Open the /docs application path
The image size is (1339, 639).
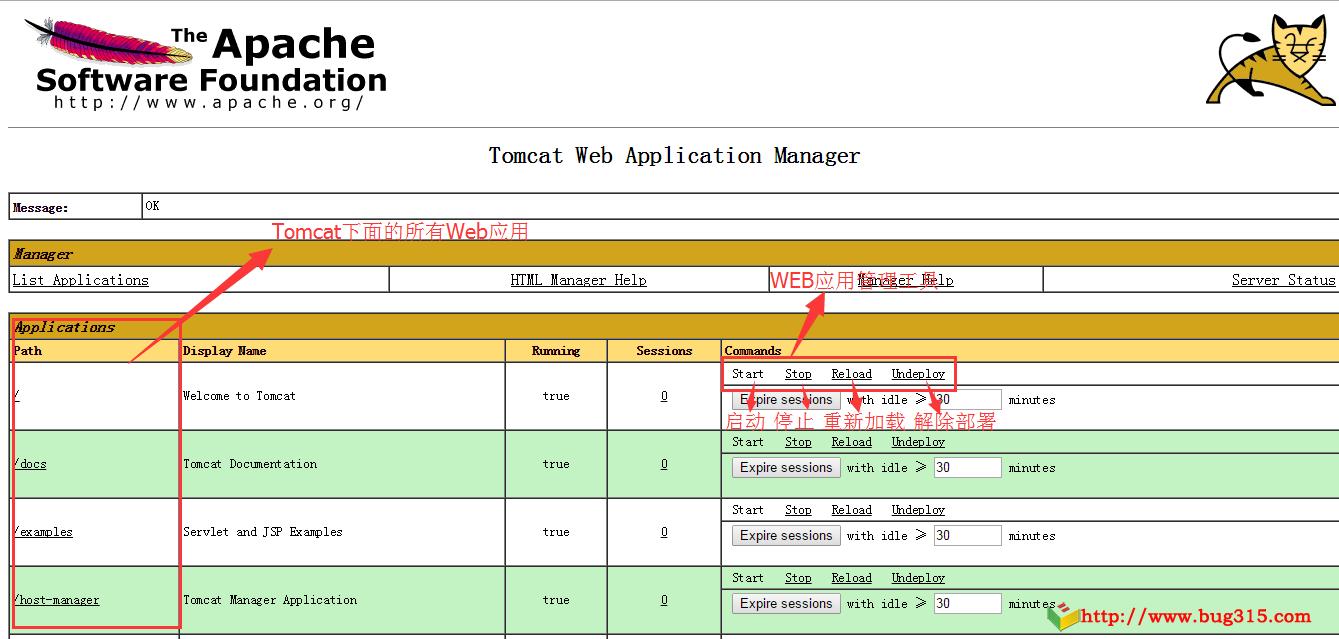30,464
